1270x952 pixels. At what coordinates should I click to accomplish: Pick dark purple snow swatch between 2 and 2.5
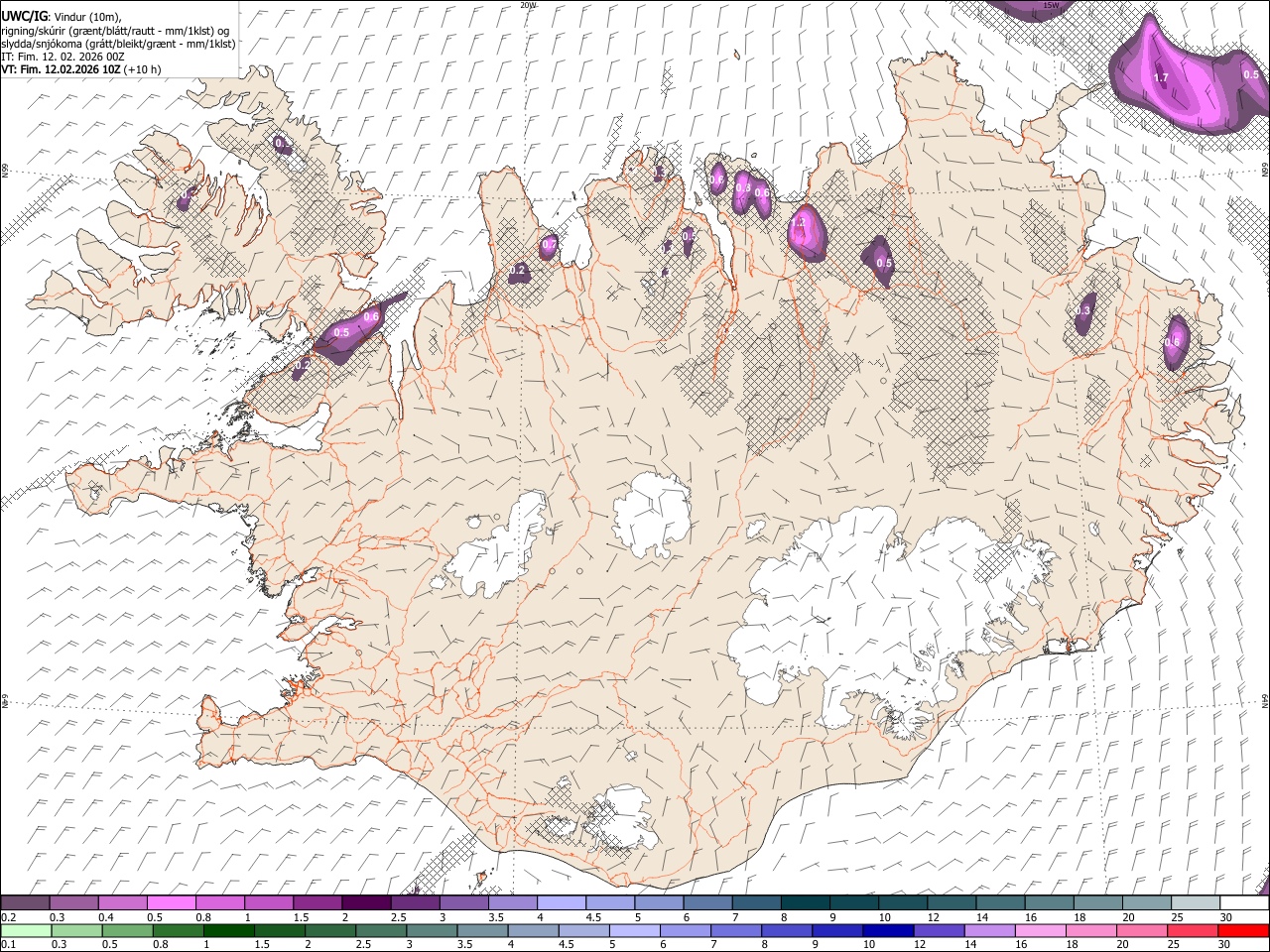[x=366, y=902]
